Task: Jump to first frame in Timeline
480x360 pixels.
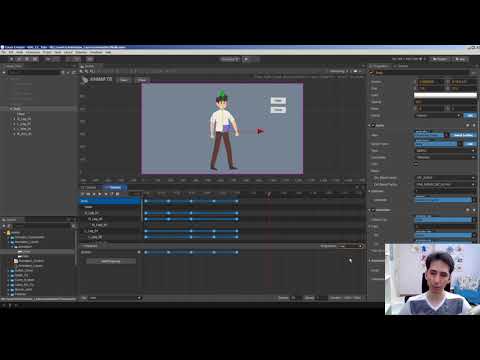Action: (89, 194)
